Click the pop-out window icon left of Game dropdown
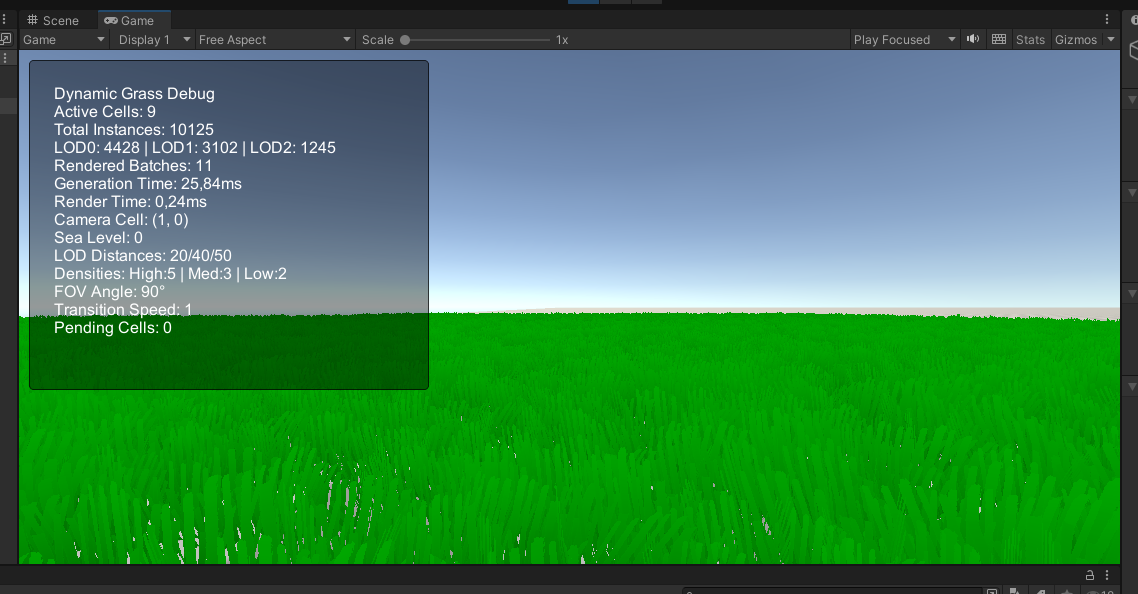This screenshot has height=594, width=1138. [5, 39]
